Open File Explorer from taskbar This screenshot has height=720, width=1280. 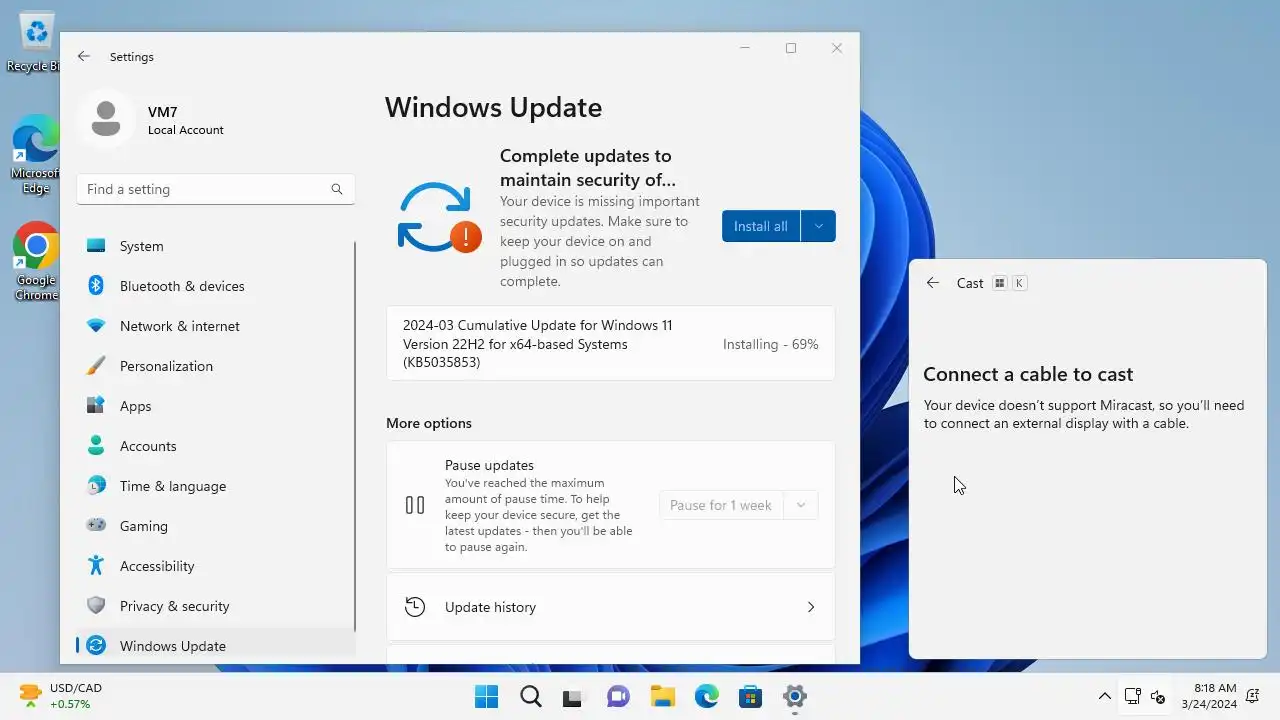point(662,697)
